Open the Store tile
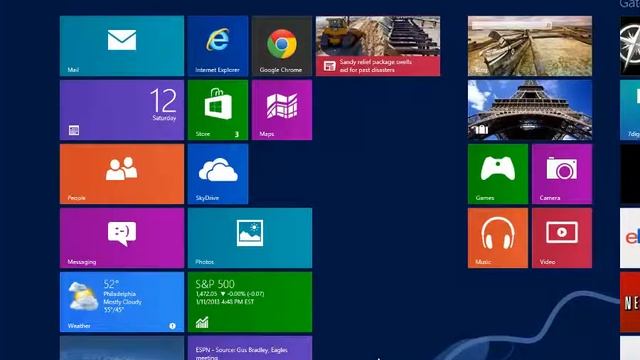This screenshot has width=640, height=360. 218,110
